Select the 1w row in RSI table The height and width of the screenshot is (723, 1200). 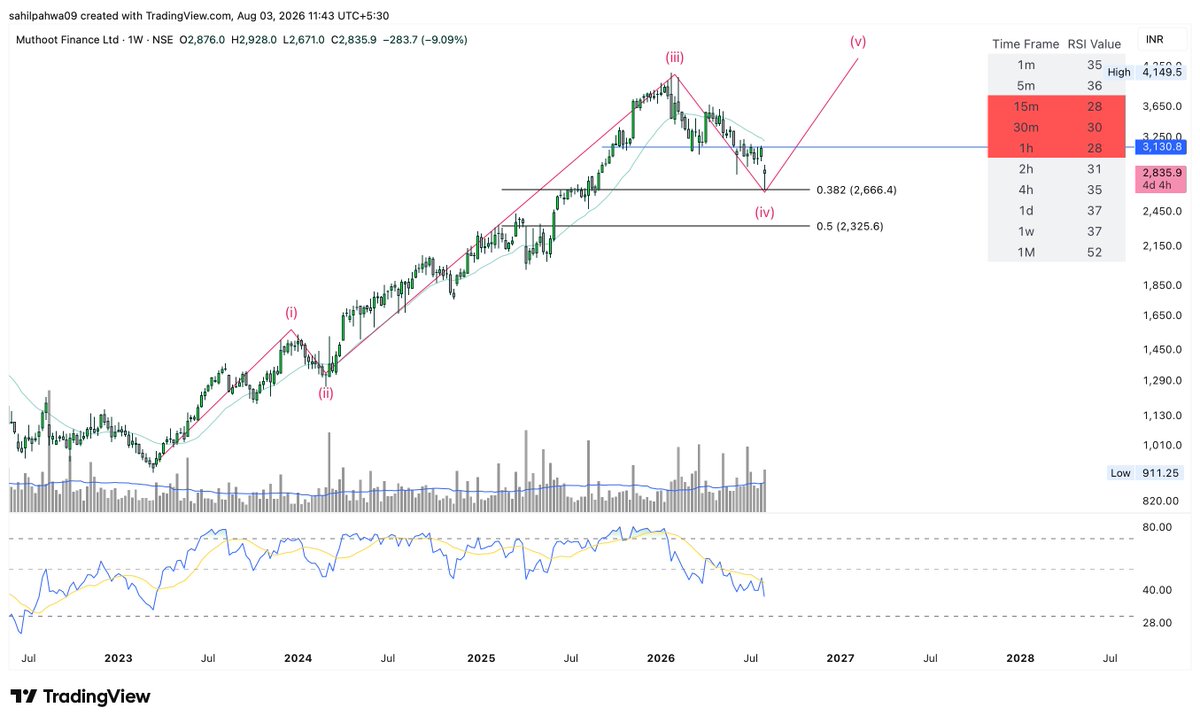click(x=1056, y=231)
